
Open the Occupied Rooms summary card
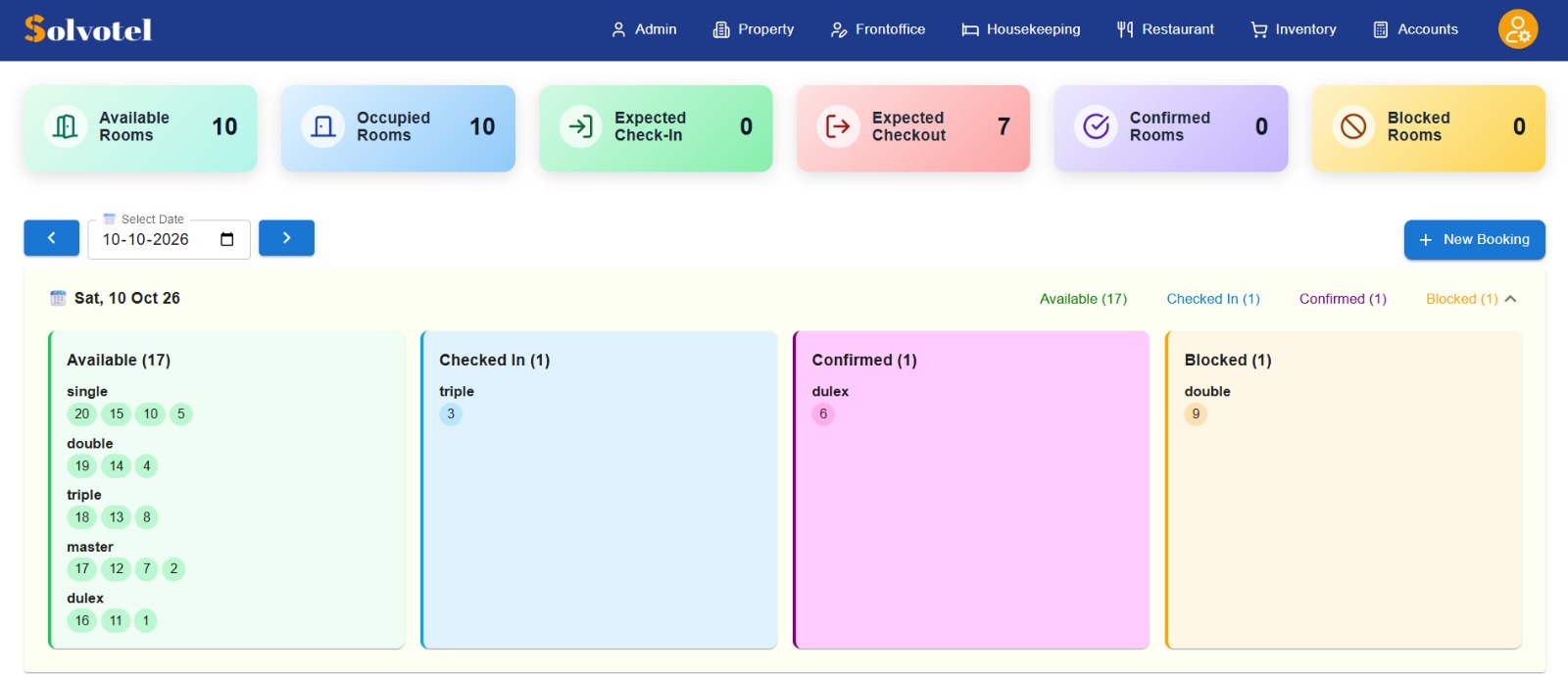(399, 128)
